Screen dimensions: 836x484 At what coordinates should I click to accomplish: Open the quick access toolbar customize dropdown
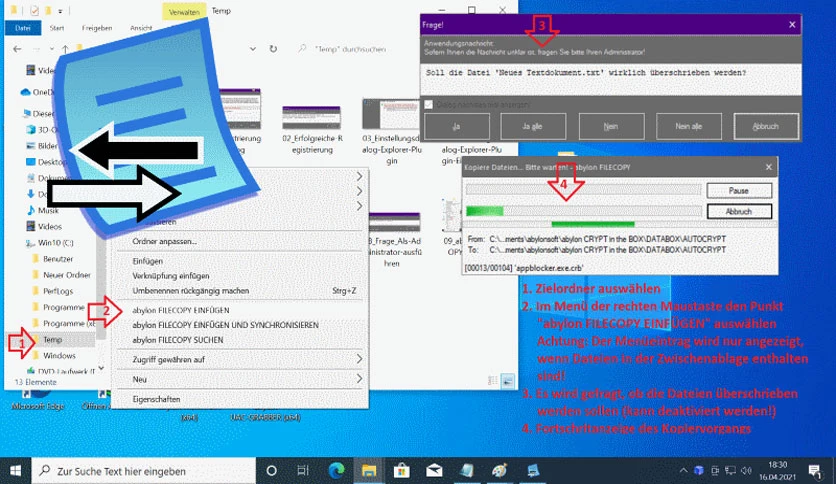pos(60,11)
